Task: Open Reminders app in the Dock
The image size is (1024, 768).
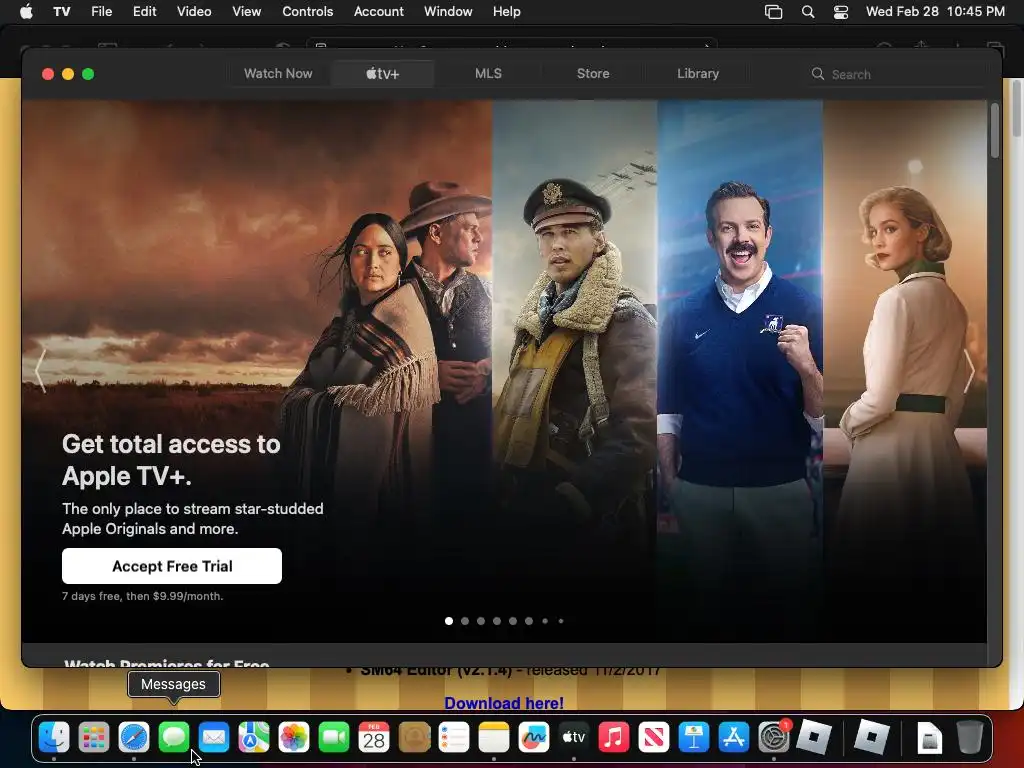Action: point(454,738)
